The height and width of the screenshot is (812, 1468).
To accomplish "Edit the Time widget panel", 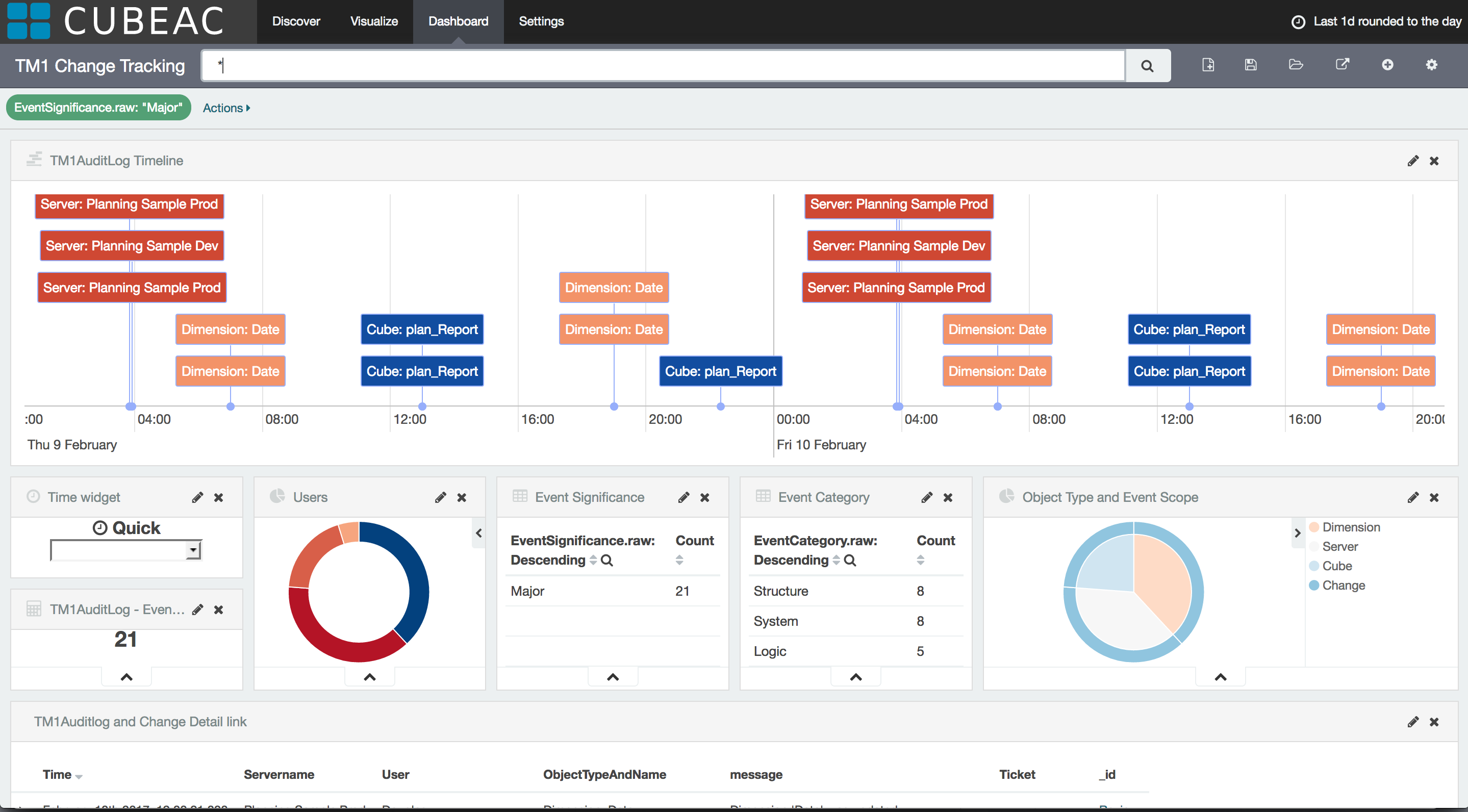I will tap(197, 497).
